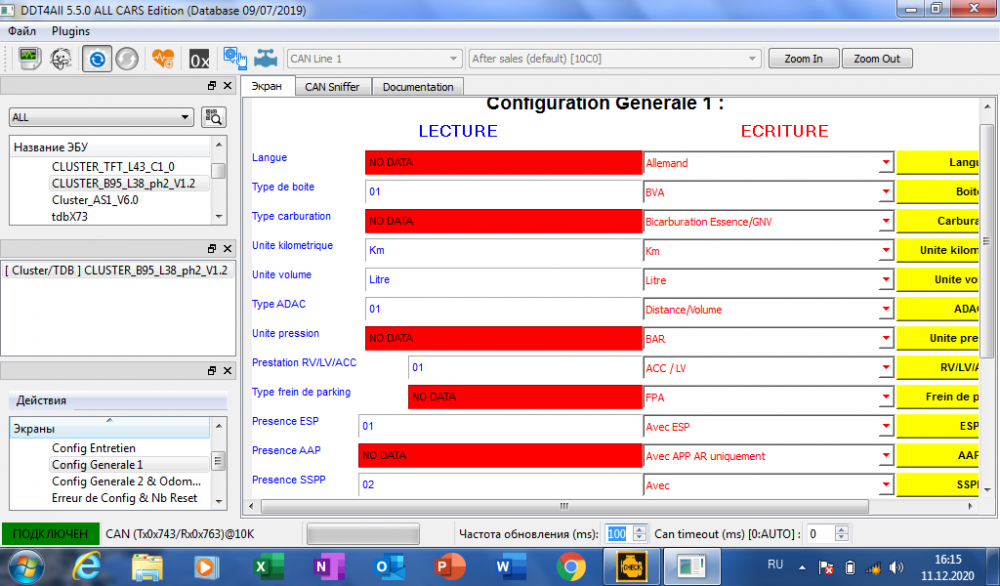The image size is (1000, 586).
Task: Click the yellow Langue write button
Action: (937, 163)
